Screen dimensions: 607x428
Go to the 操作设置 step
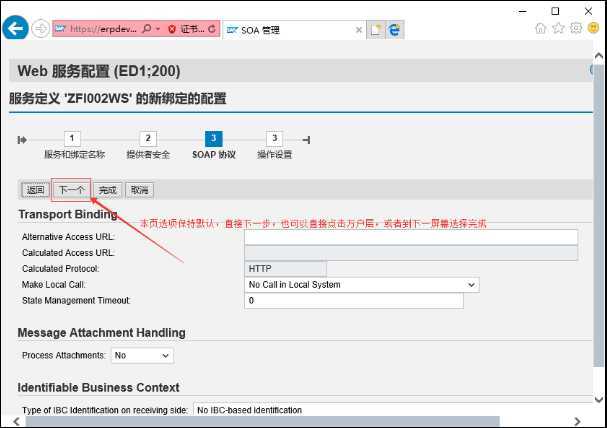[274, 146]
